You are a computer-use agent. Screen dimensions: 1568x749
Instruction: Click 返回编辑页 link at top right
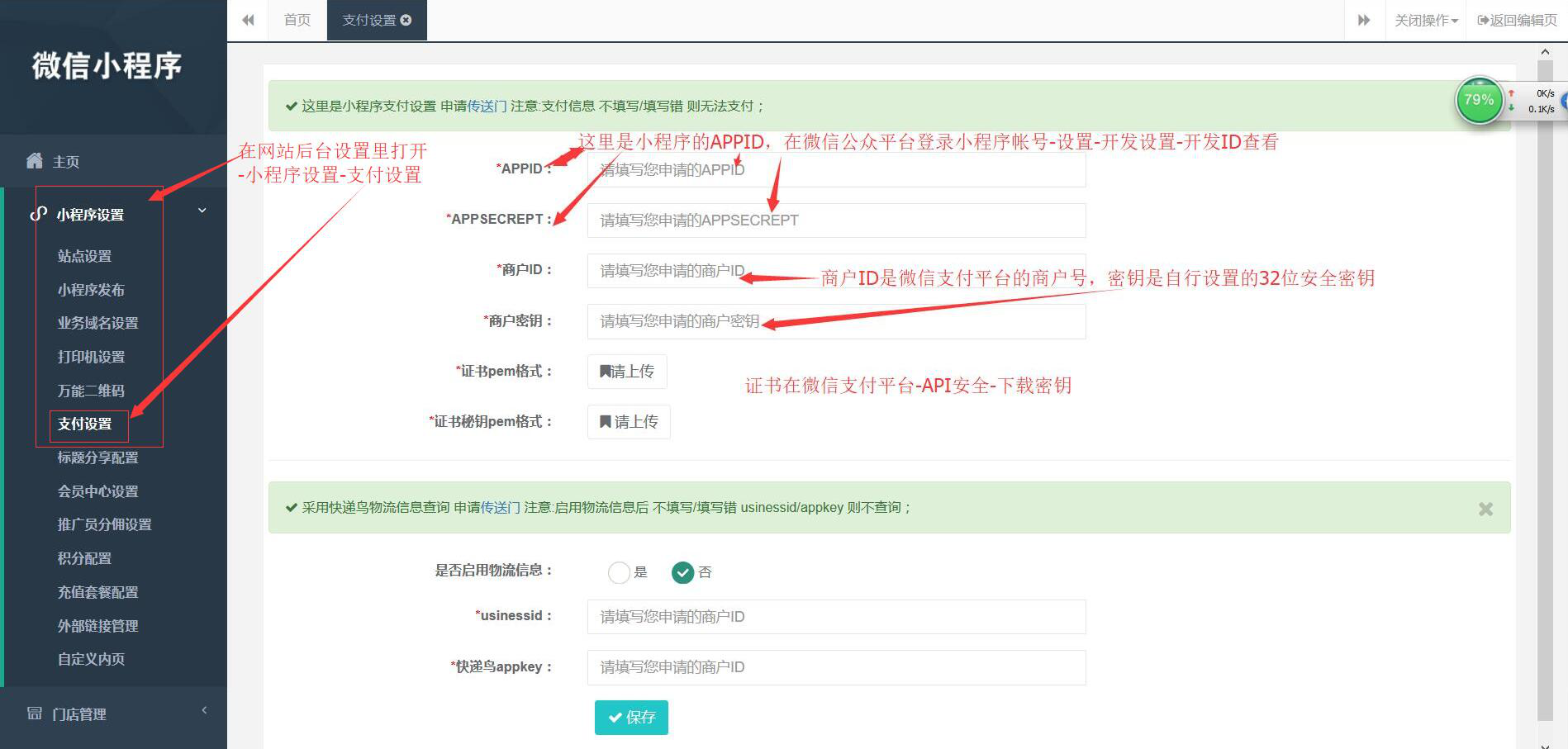click(1517, 20)
